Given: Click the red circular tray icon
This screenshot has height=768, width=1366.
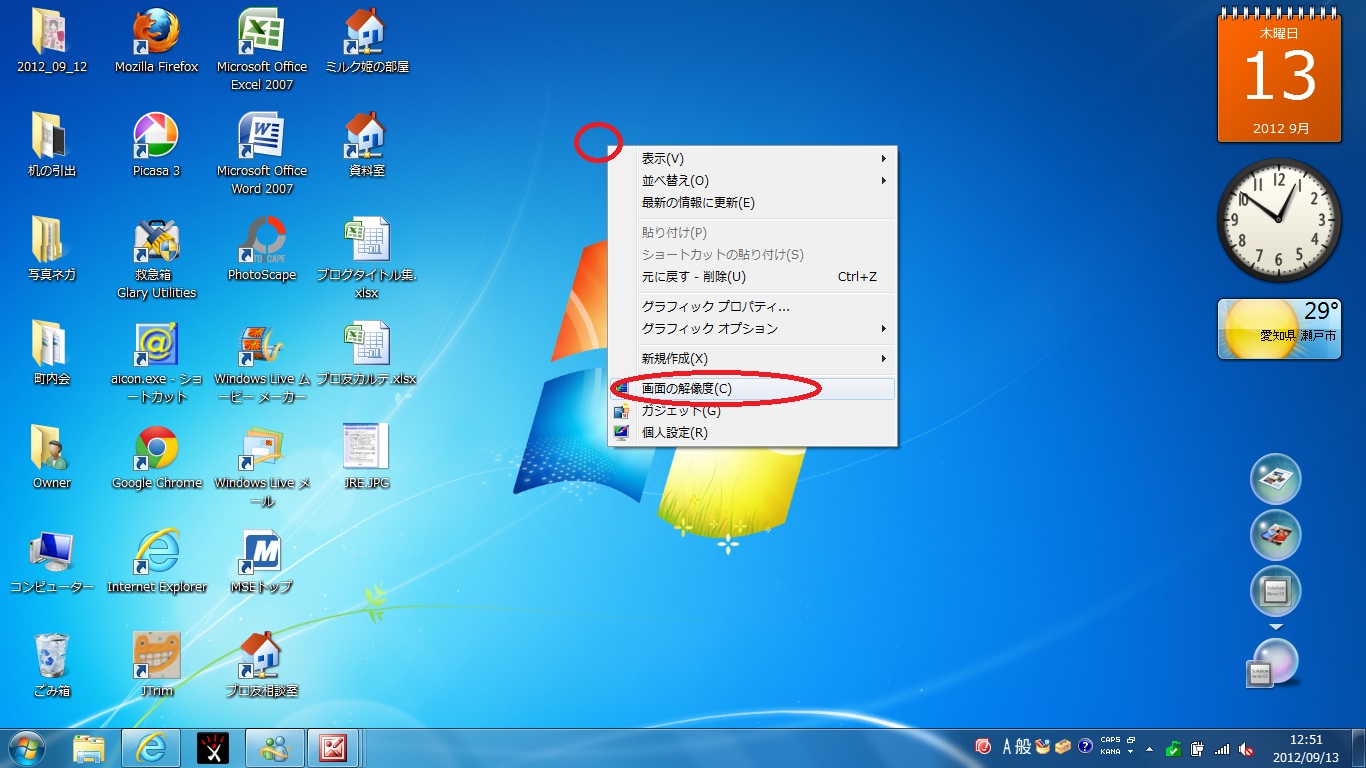Looking at the screenshot, I should [983, 747].
